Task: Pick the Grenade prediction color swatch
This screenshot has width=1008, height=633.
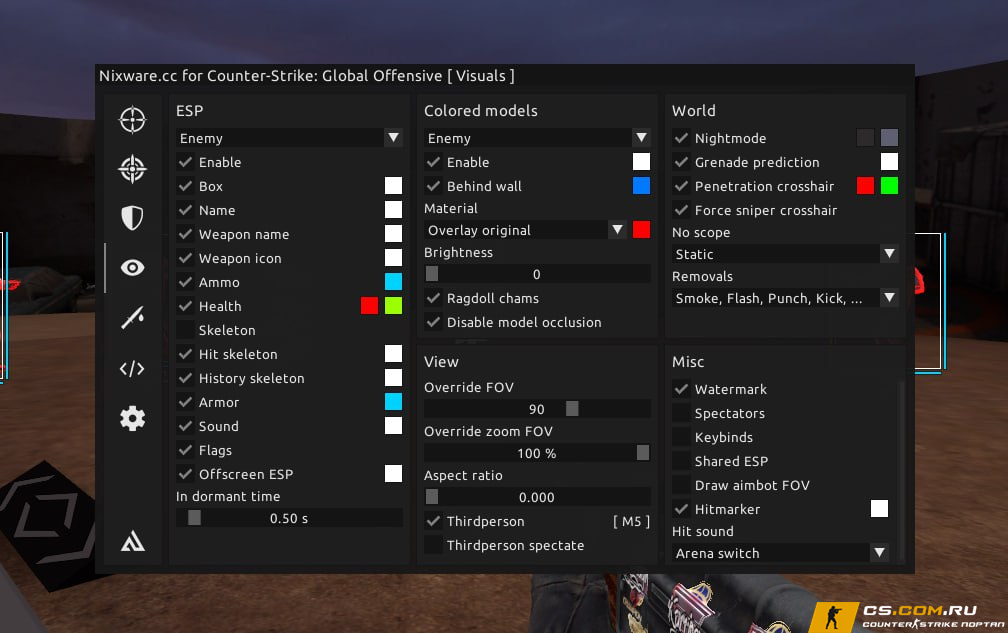Action: [x=890, y=161]
